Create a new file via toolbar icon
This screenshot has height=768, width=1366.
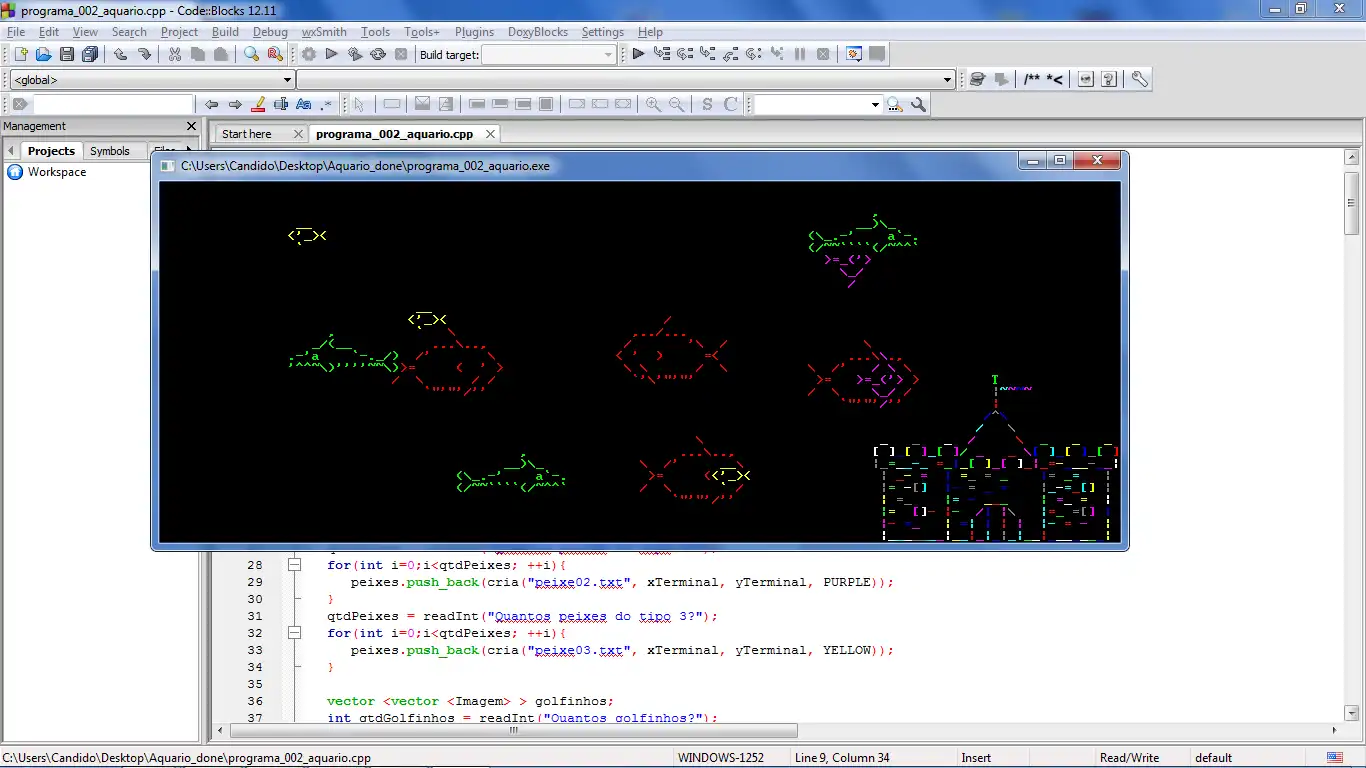coord(19,54)
